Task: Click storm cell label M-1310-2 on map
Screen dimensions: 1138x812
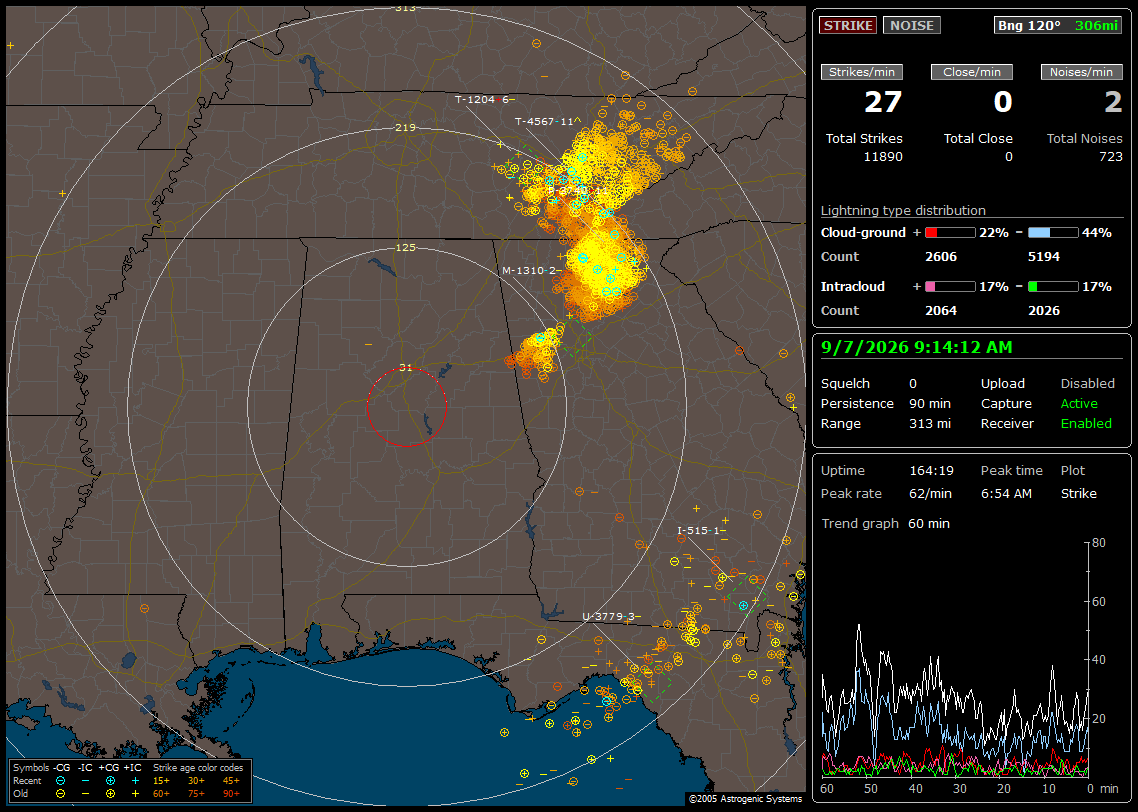Action: coord(531,270)
